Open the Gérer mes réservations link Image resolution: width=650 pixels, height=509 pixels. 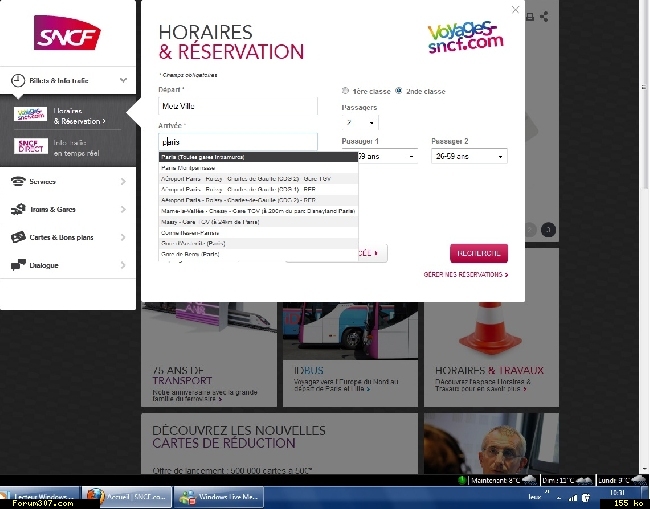coord(465,274)
